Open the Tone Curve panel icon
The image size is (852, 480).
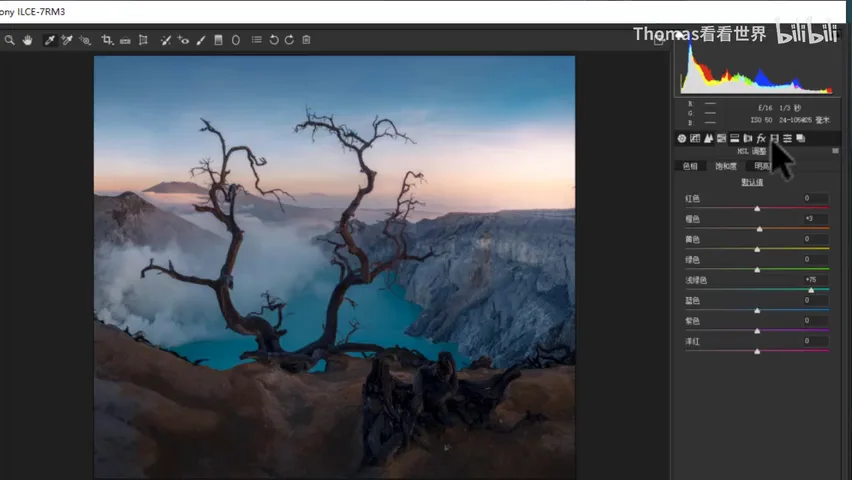coord(695,138)
